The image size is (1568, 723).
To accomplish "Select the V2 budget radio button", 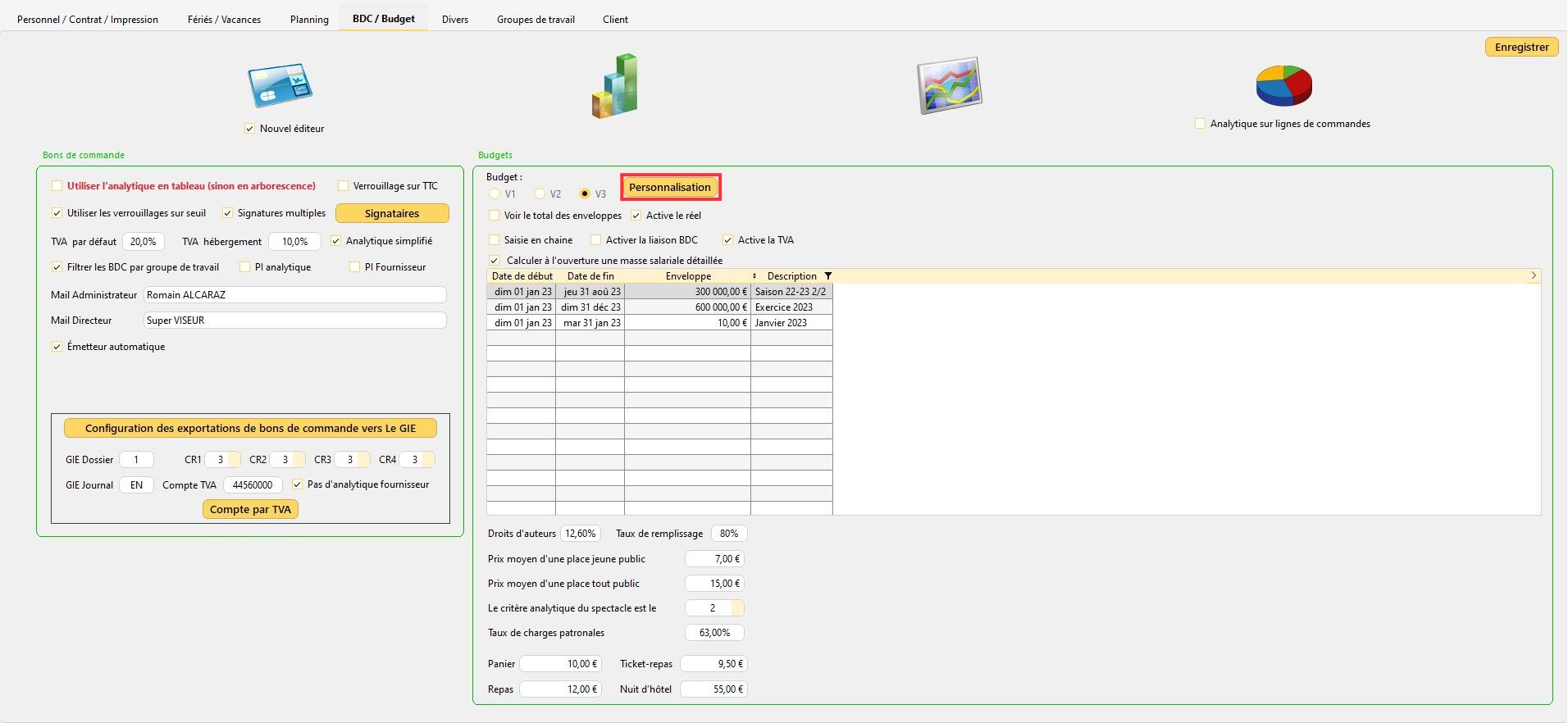I will (540, 194).
